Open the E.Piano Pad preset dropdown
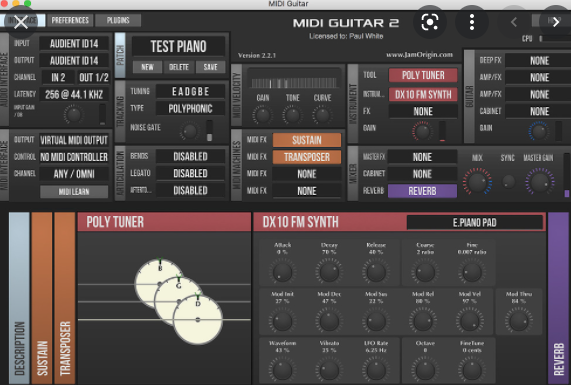The width and height of the screenshot is (571, 385). tap(475, 223)
